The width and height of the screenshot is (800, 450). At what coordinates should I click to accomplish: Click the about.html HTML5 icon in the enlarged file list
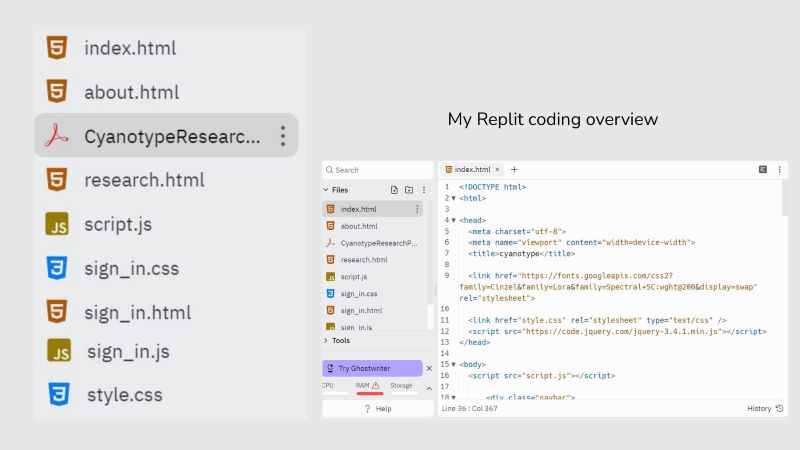(x=57, y=91)
